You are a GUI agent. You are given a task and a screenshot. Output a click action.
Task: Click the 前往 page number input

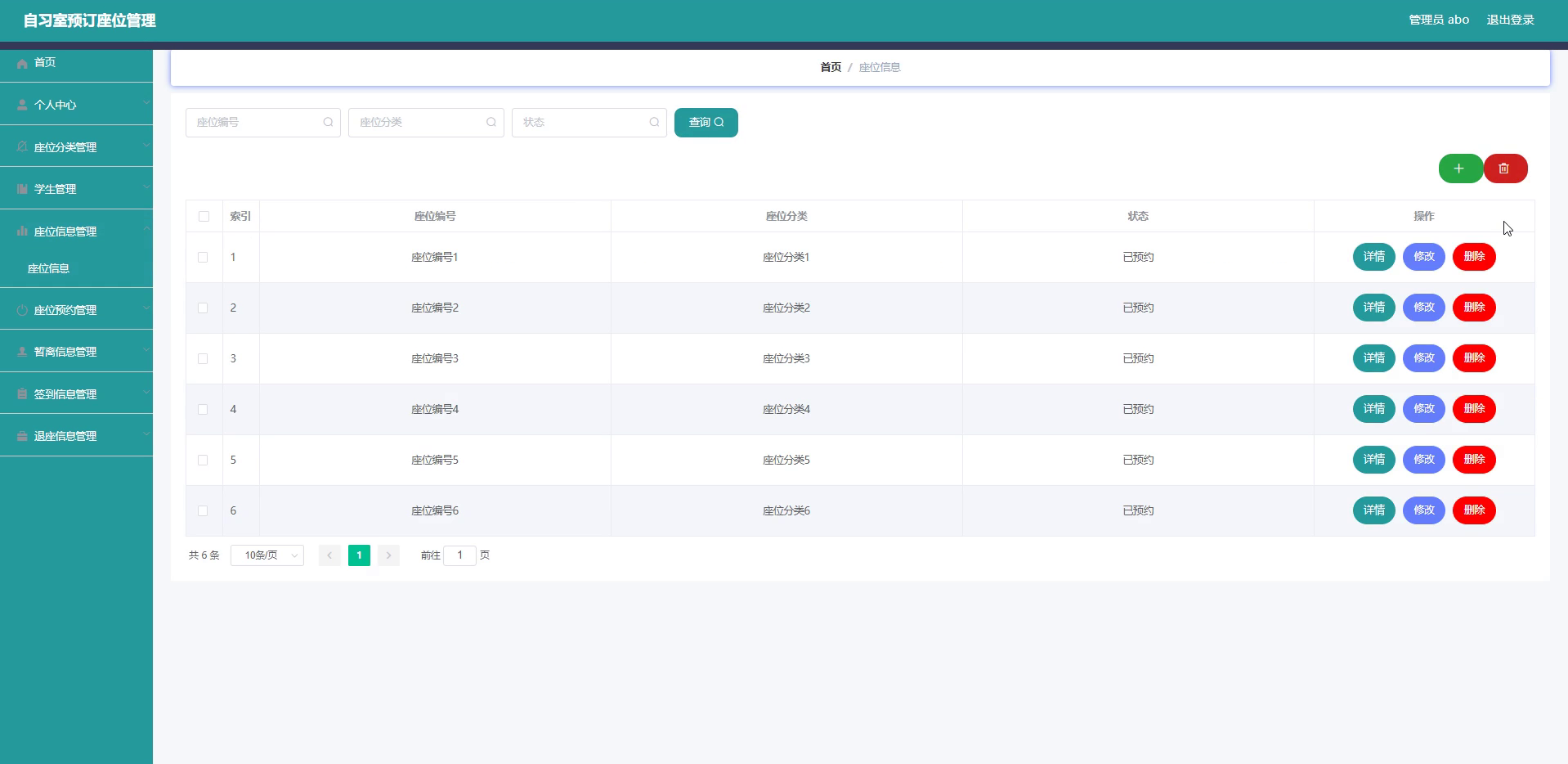coord(460,555)
